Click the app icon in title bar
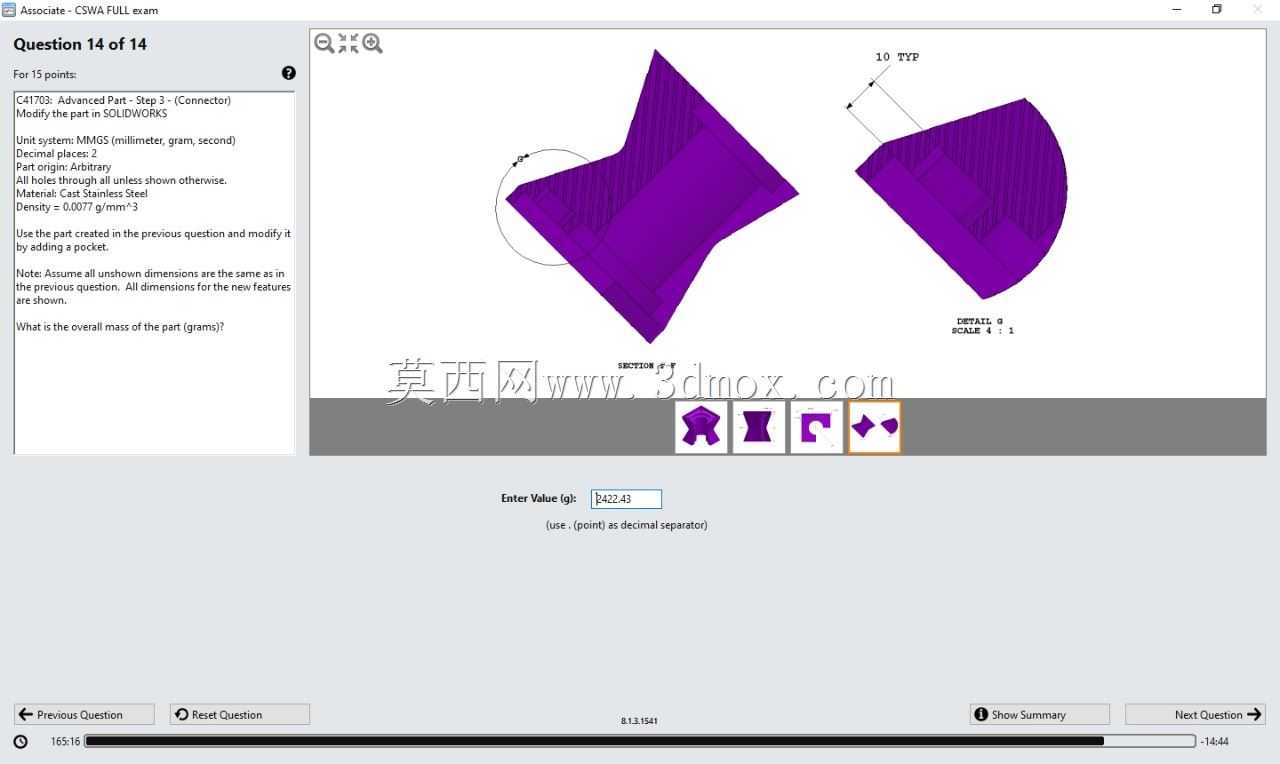Viewport: 1280px width, 764px height. coord(9,10)
